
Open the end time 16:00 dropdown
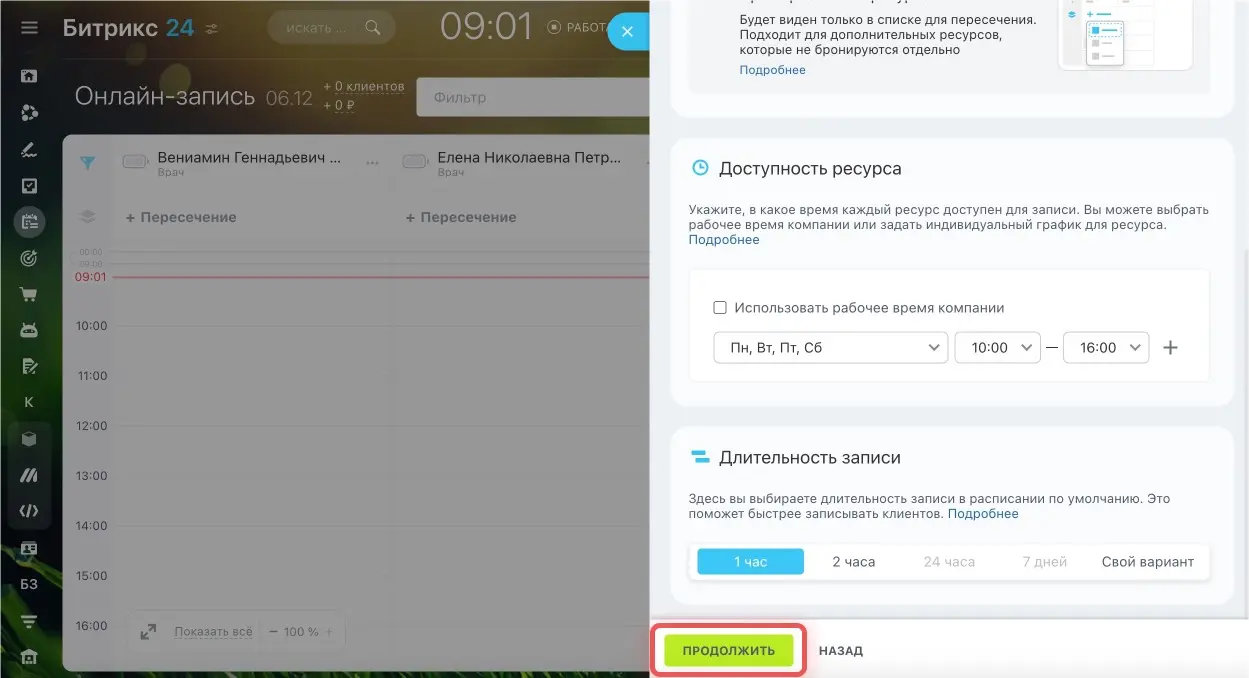(1106, 348)
